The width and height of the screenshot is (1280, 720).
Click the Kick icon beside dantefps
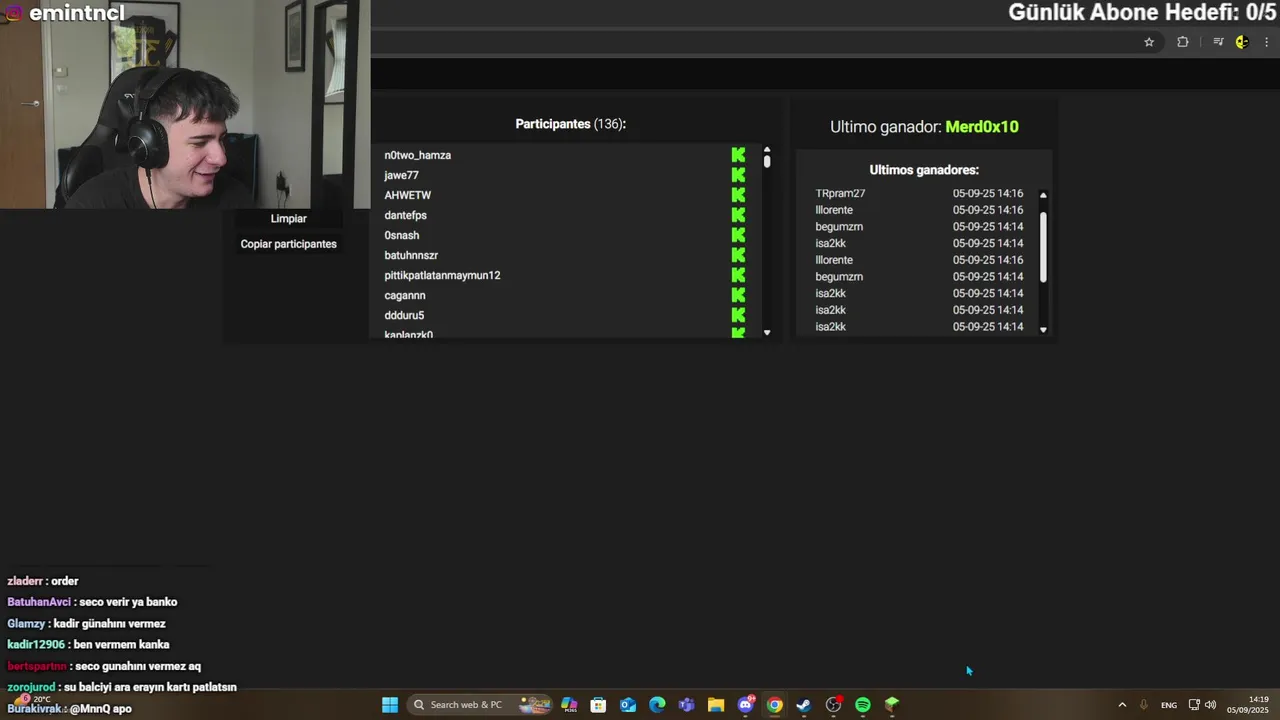[x=738, y=215]
